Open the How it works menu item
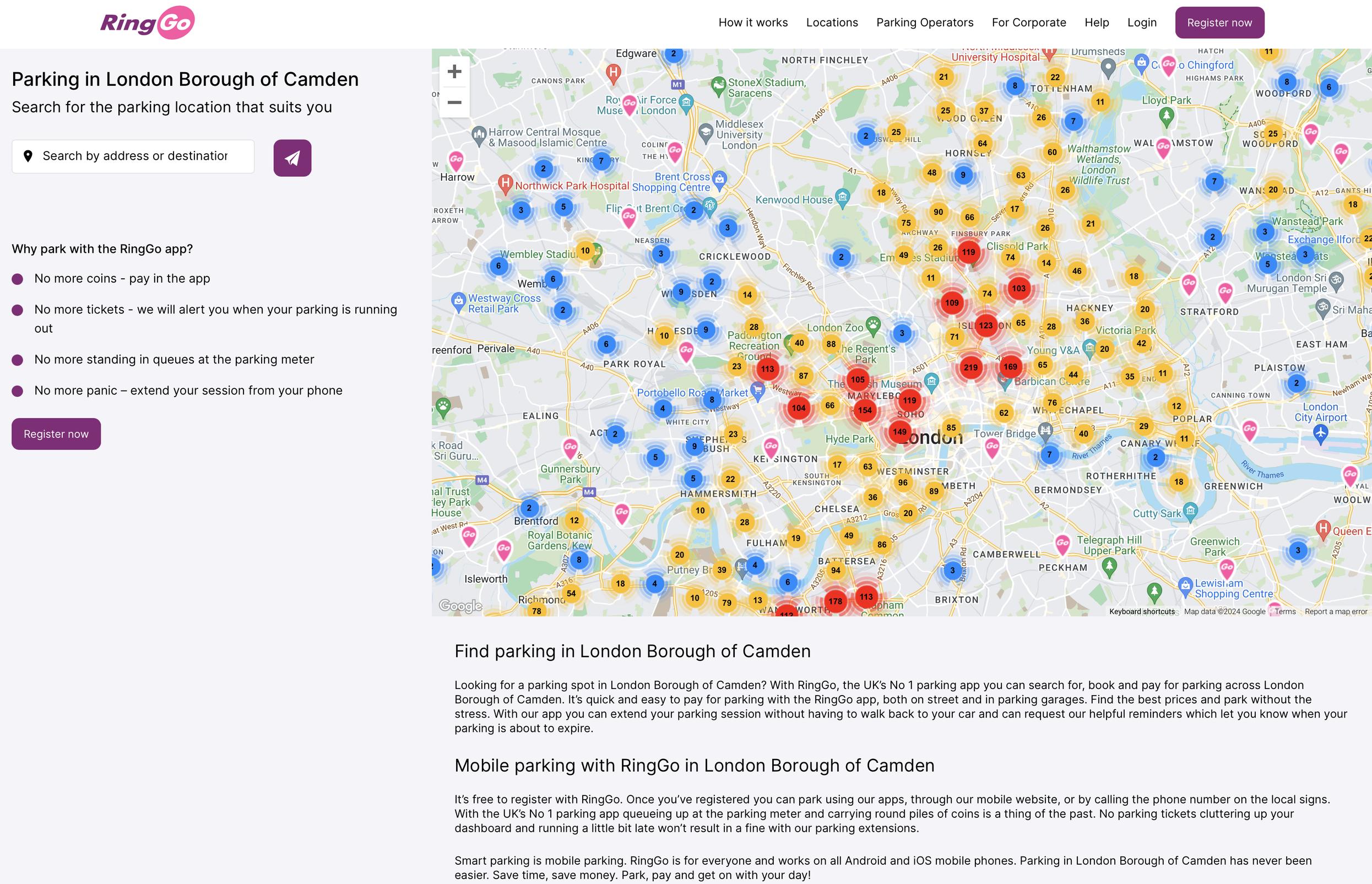The image size is (1372, 884). (x=751, y=22)
